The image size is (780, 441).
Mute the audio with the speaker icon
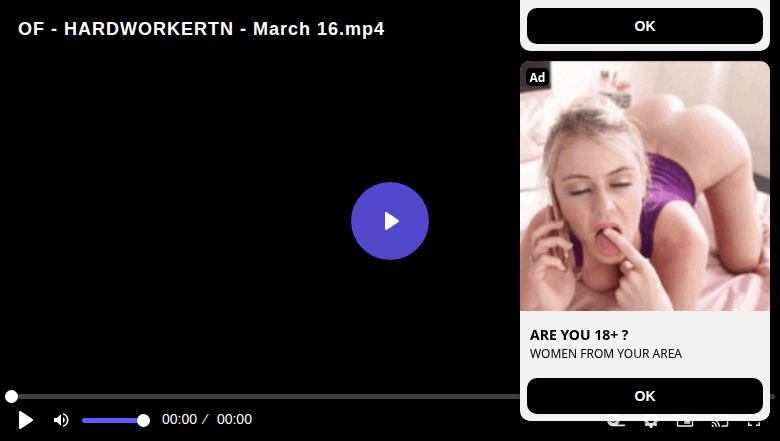point(61,420)
